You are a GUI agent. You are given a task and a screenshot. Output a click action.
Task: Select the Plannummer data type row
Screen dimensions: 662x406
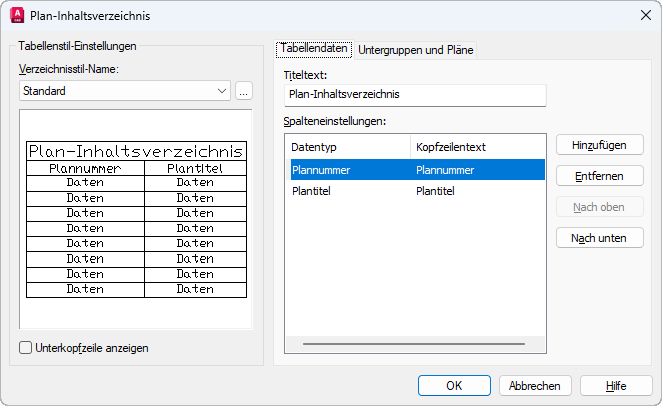pyautogui.click(x=347, y=170)
